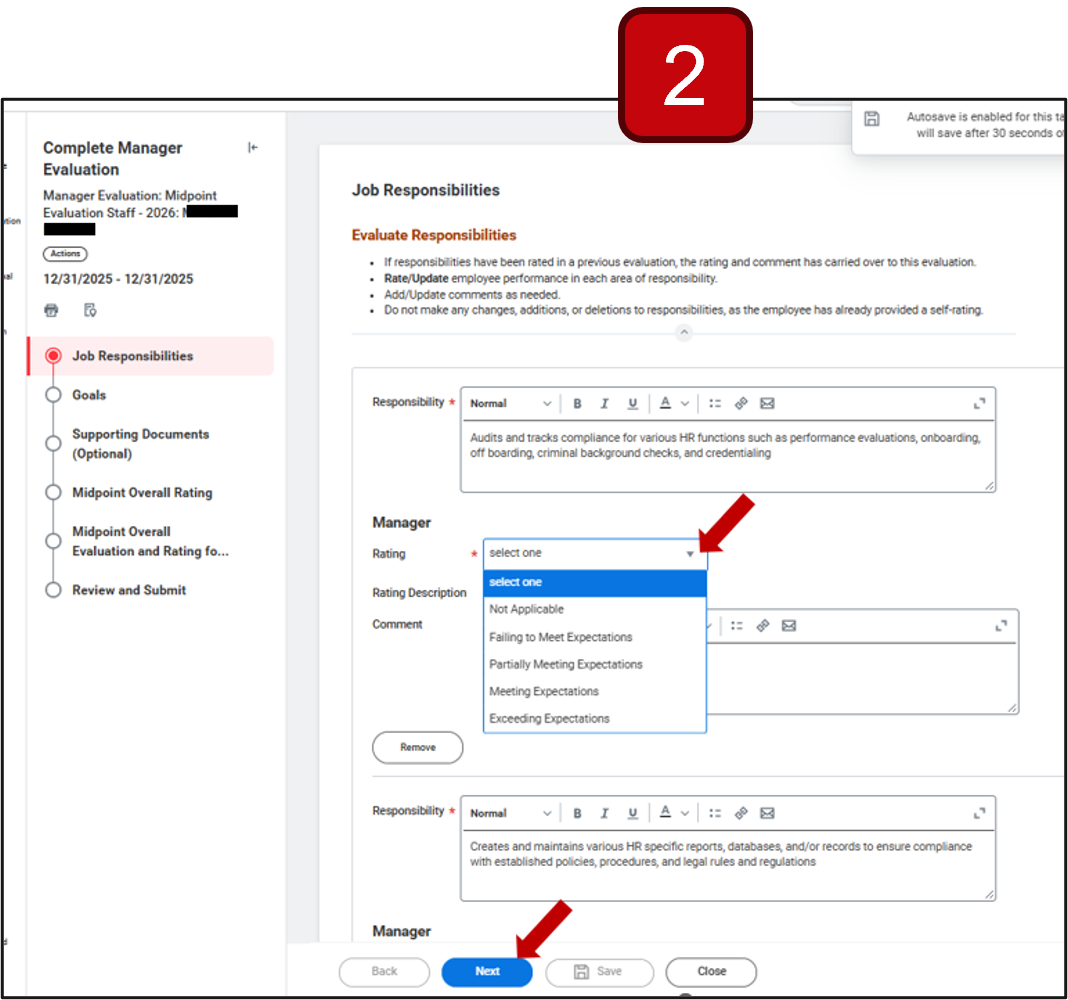Image resolution: width=1068 pixels, height=1000 pixels.
Task: Toggle bulleted list in second Responsibility editor
Action: tap(714, 813)
